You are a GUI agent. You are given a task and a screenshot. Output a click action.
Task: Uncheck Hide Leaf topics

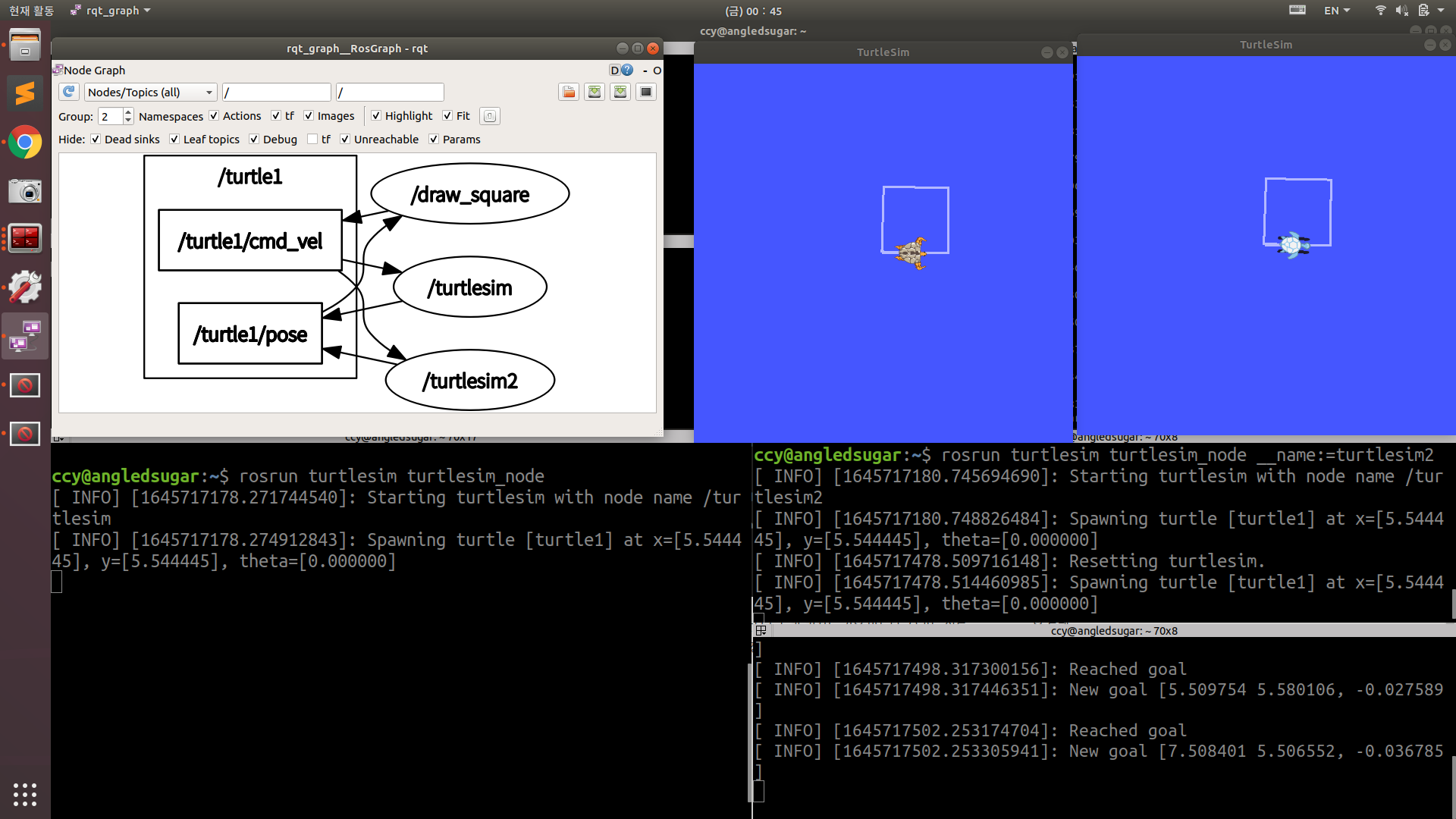coord(174,140)
